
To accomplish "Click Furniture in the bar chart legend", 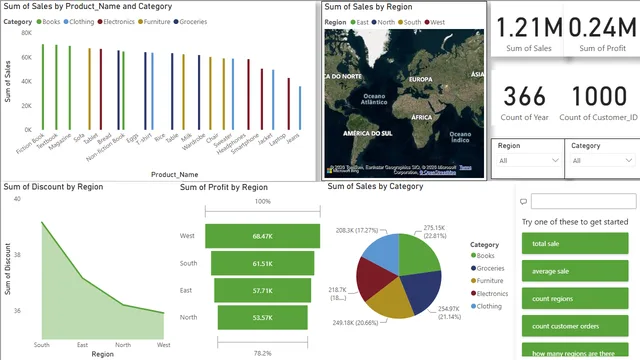I will click(154, 22).
